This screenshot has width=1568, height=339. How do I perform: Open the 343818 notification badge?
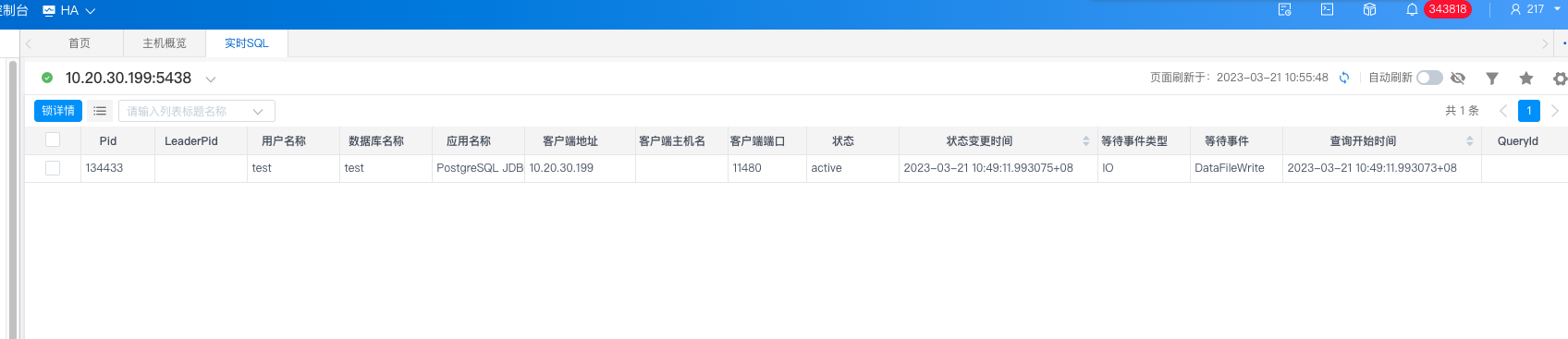tap(1448, 9)
